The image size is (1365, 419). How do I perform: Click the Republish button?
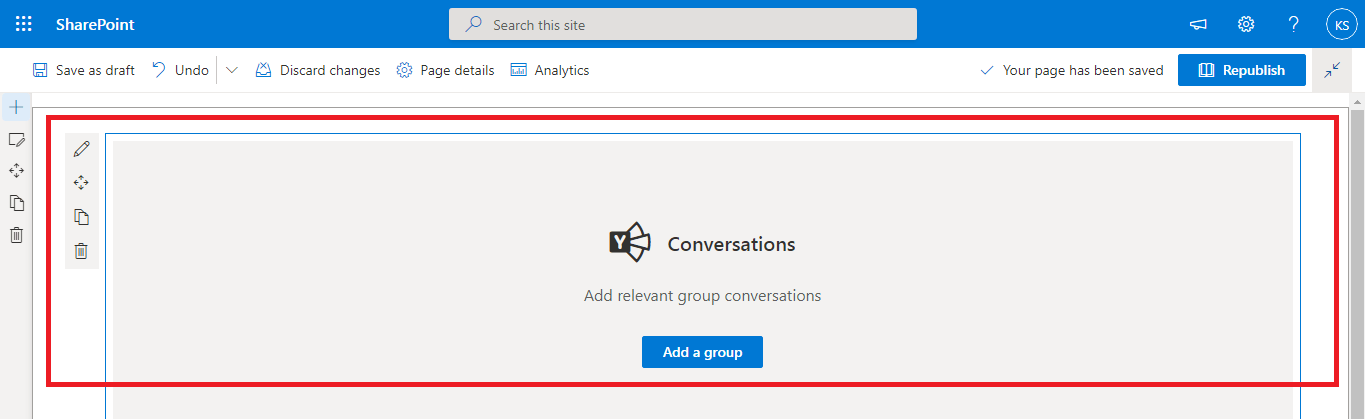[x=1242, y=70]
